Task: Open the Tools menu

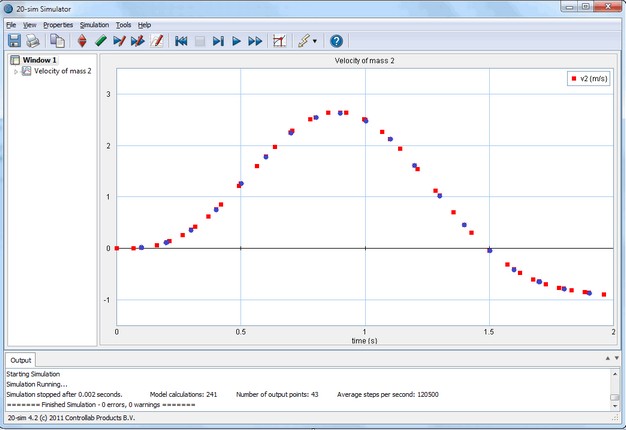Action: click(123, 24)
